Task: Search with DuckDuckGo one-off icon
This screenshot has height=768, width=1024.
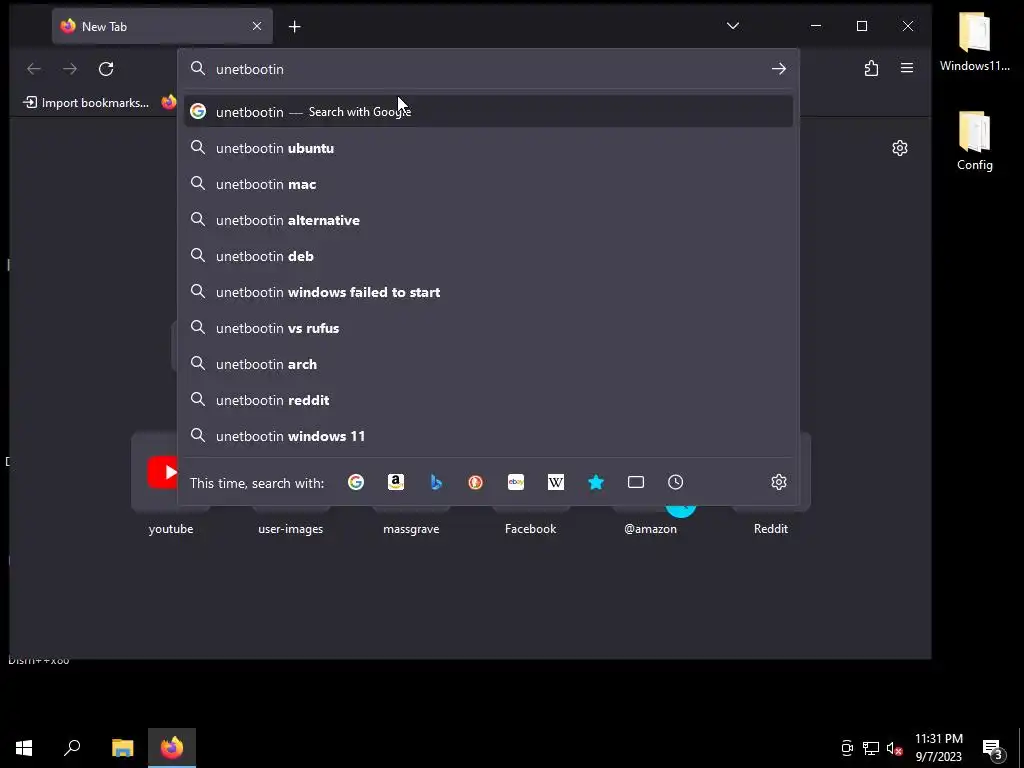Action: pyautogui.click(x=475, y=482)
